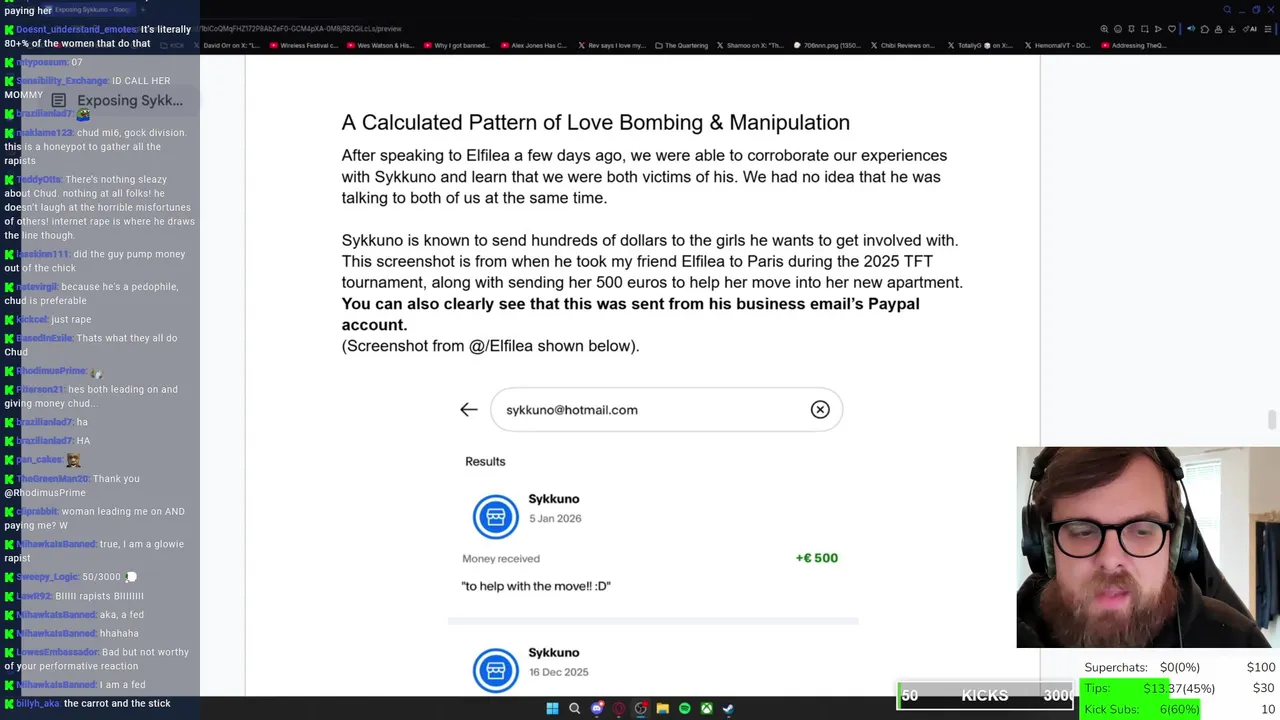The image size is (1280, 720).
Task: Open the Windows Start button
Action: point(552,708)
